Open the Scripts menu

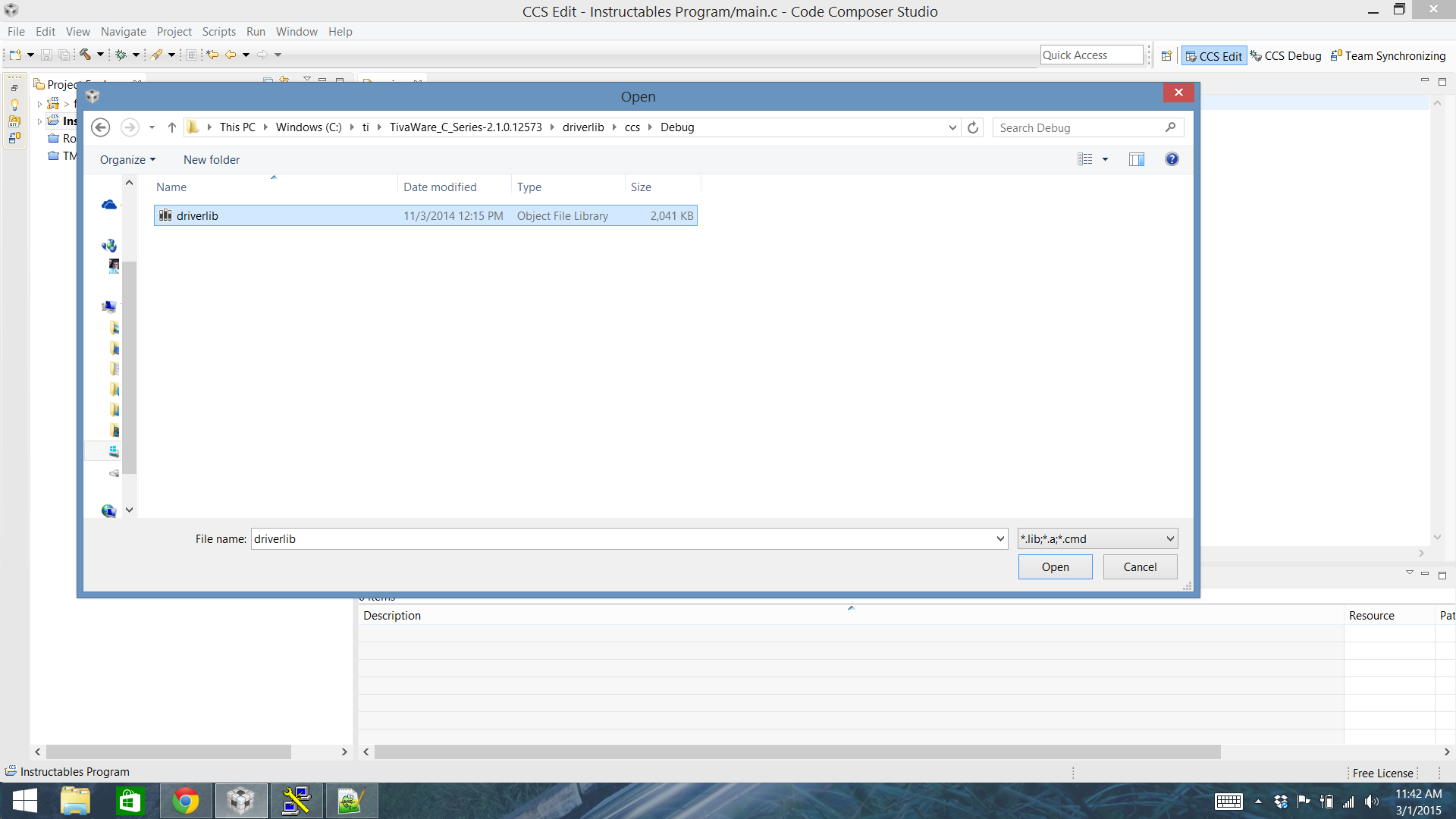(x=219, y=32)
